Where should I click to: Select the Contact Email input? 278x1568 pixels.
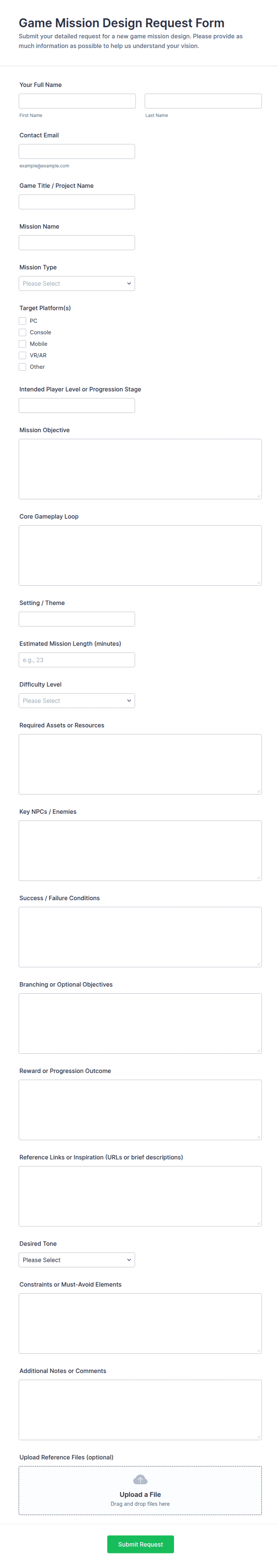77,152
